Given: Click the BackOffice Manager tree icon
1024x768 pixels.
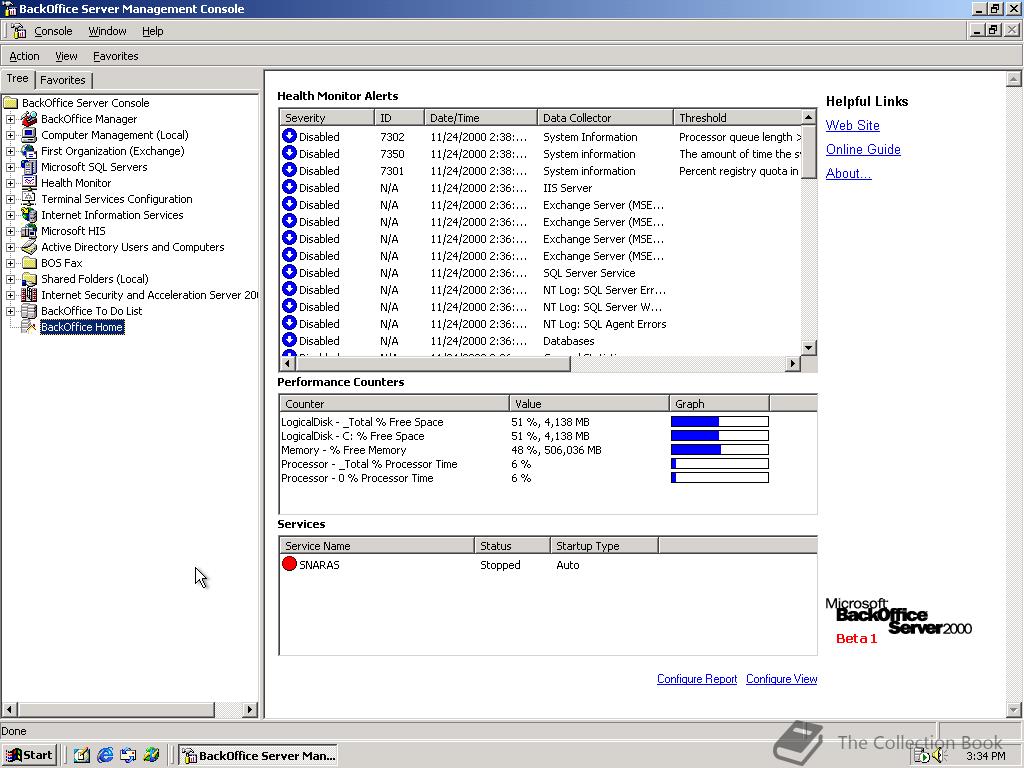Looking at the screenshot, I should pos(29,119).
